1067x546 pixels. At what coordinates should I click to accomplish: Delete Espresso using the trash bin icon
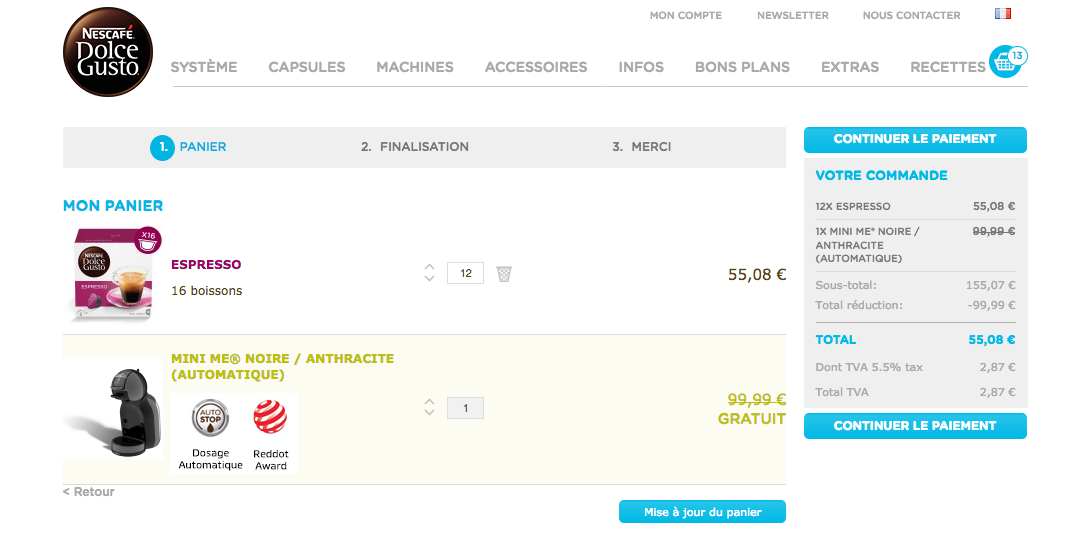coord(504,274)
